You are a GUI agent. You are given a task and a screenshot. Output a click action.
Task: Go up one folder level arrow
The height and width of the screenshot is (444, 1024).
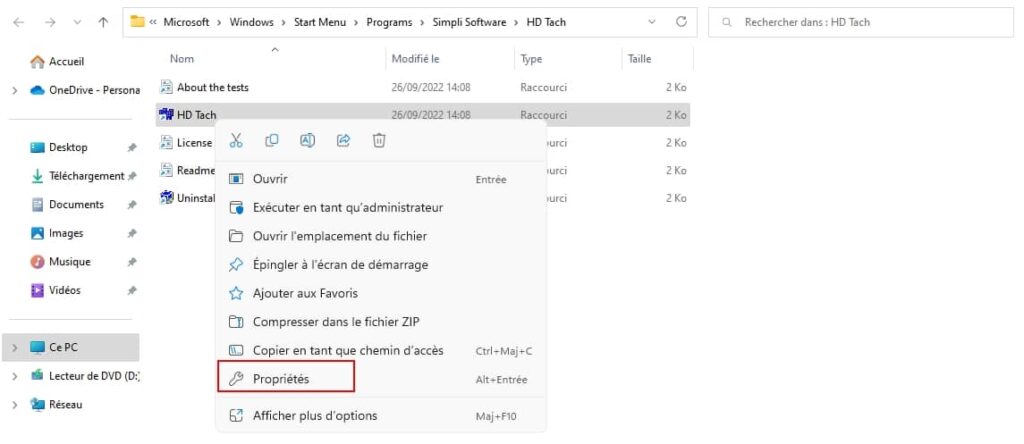point(103,22)
